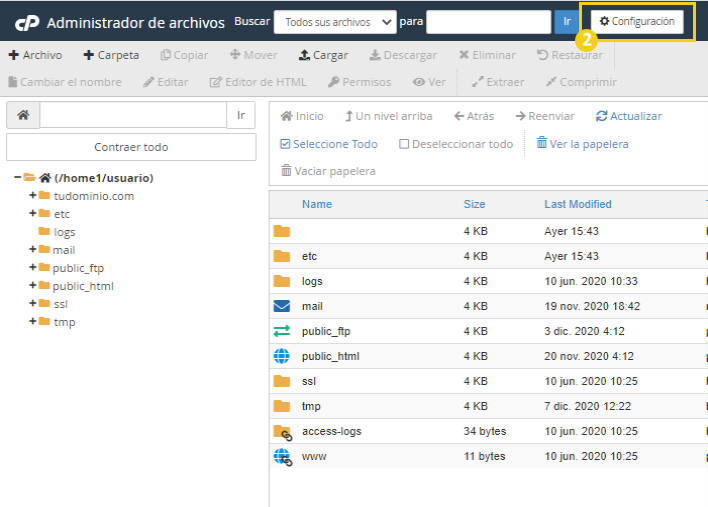
Task: Click the '34 bytes' size cell
Action: (x=484, y=431)
